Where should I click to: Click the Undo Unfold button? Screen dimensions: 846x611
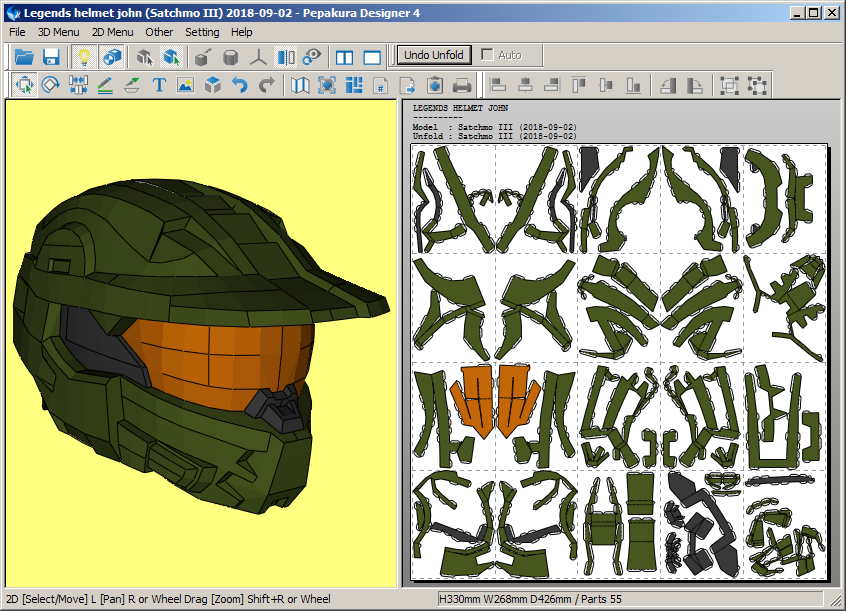(x=434, y=55)
